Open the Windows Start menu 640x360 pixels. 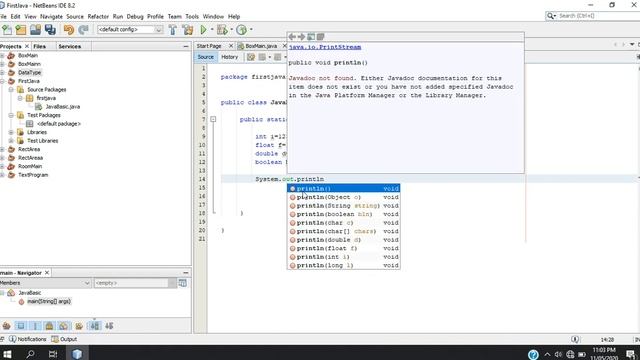coord(7,353)
